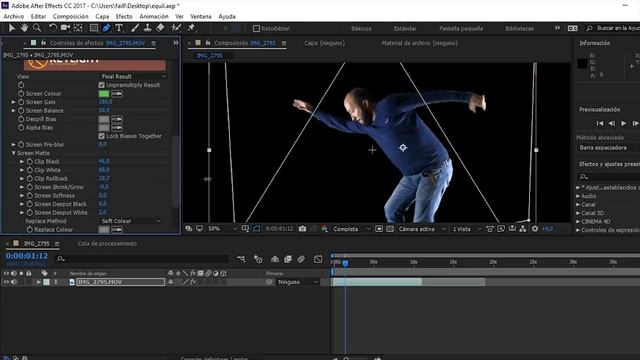The image size is (640, 360).
Task: Open Replace Method Soft Colour dropdown
Action: [x=131, y=221]
